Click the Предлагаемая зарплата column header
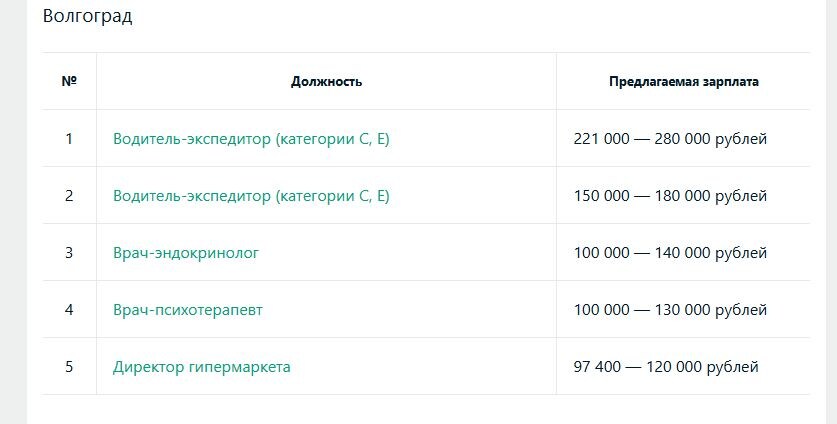This screenshot has height=424, width=837. tap(683, 82)
